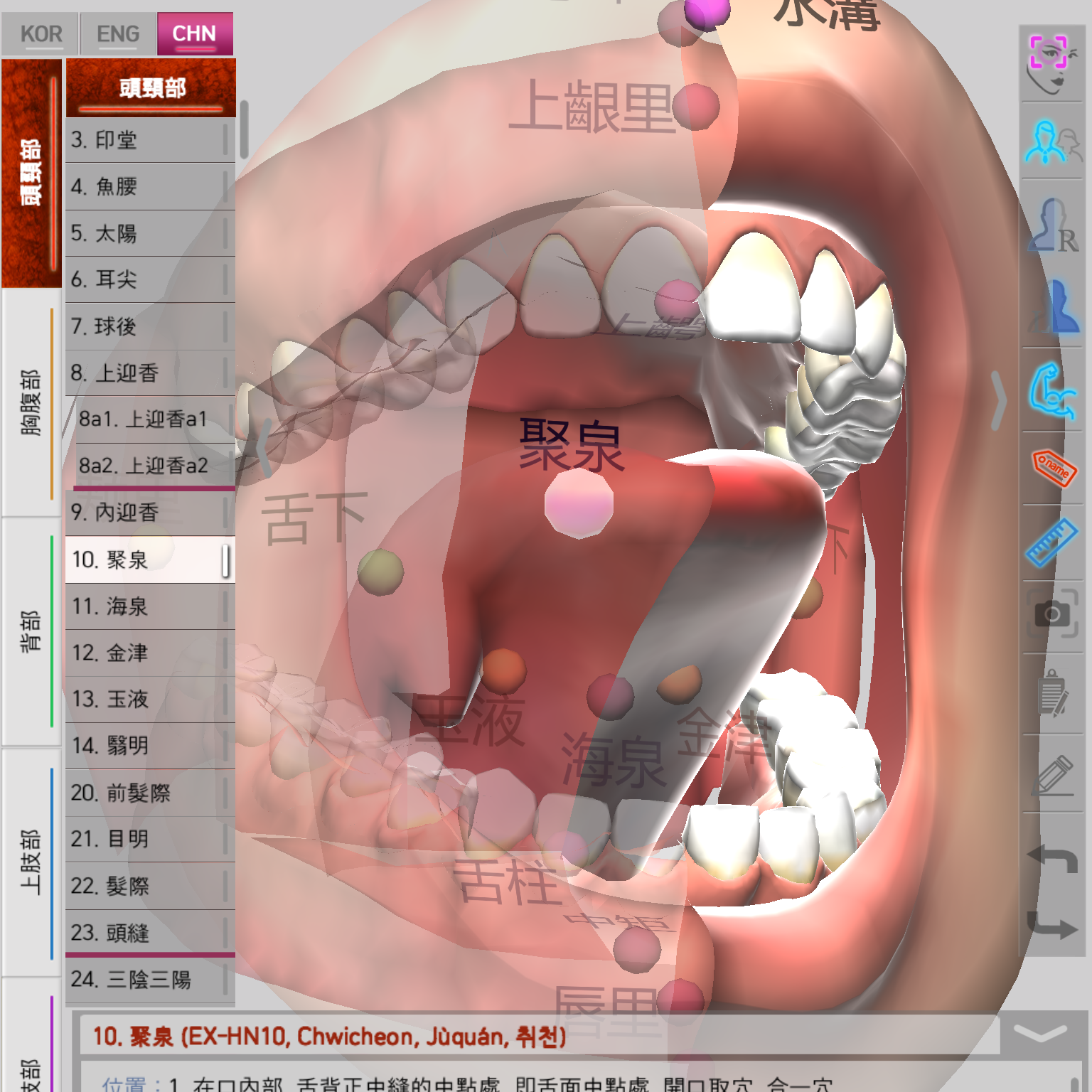
Task: Click the 10. 聚泉 description title
Action: [330, 1037]
